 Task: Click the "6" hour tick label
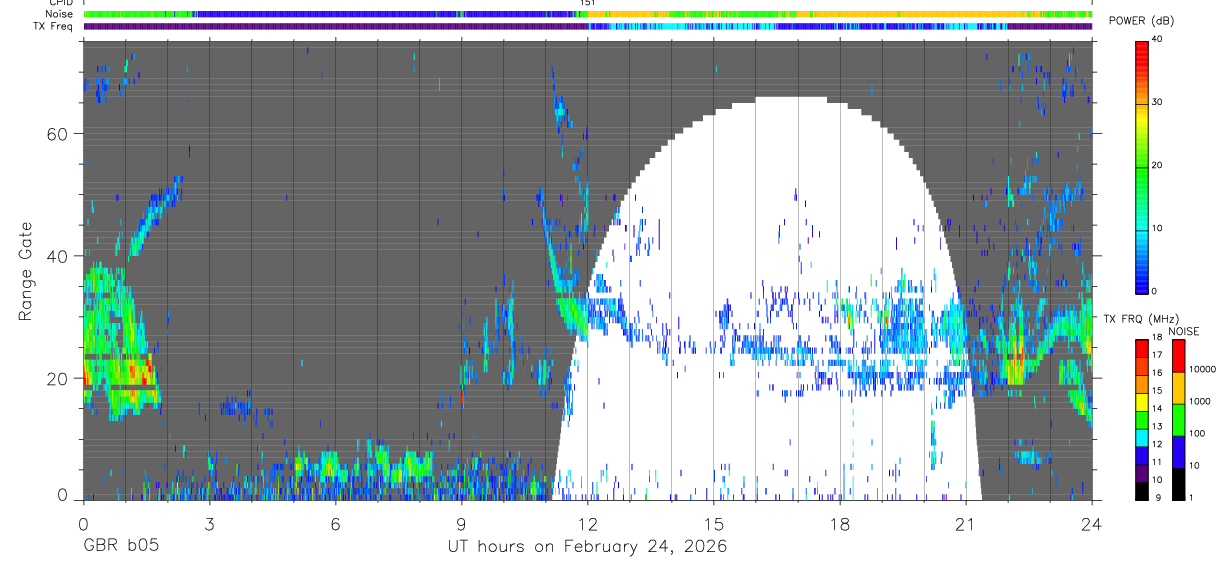pyautogui.click(x=335, y=523)
